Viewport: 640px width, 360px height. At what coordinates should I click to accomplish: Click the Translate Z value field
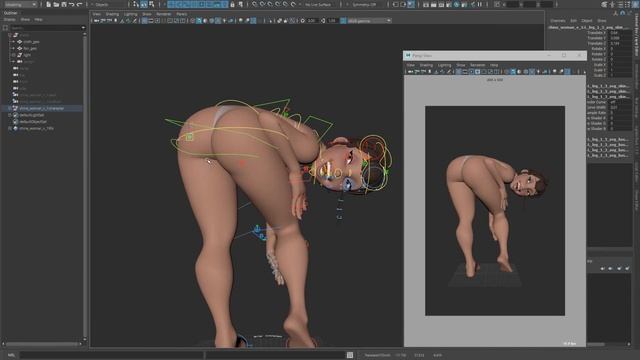point(620,43)
